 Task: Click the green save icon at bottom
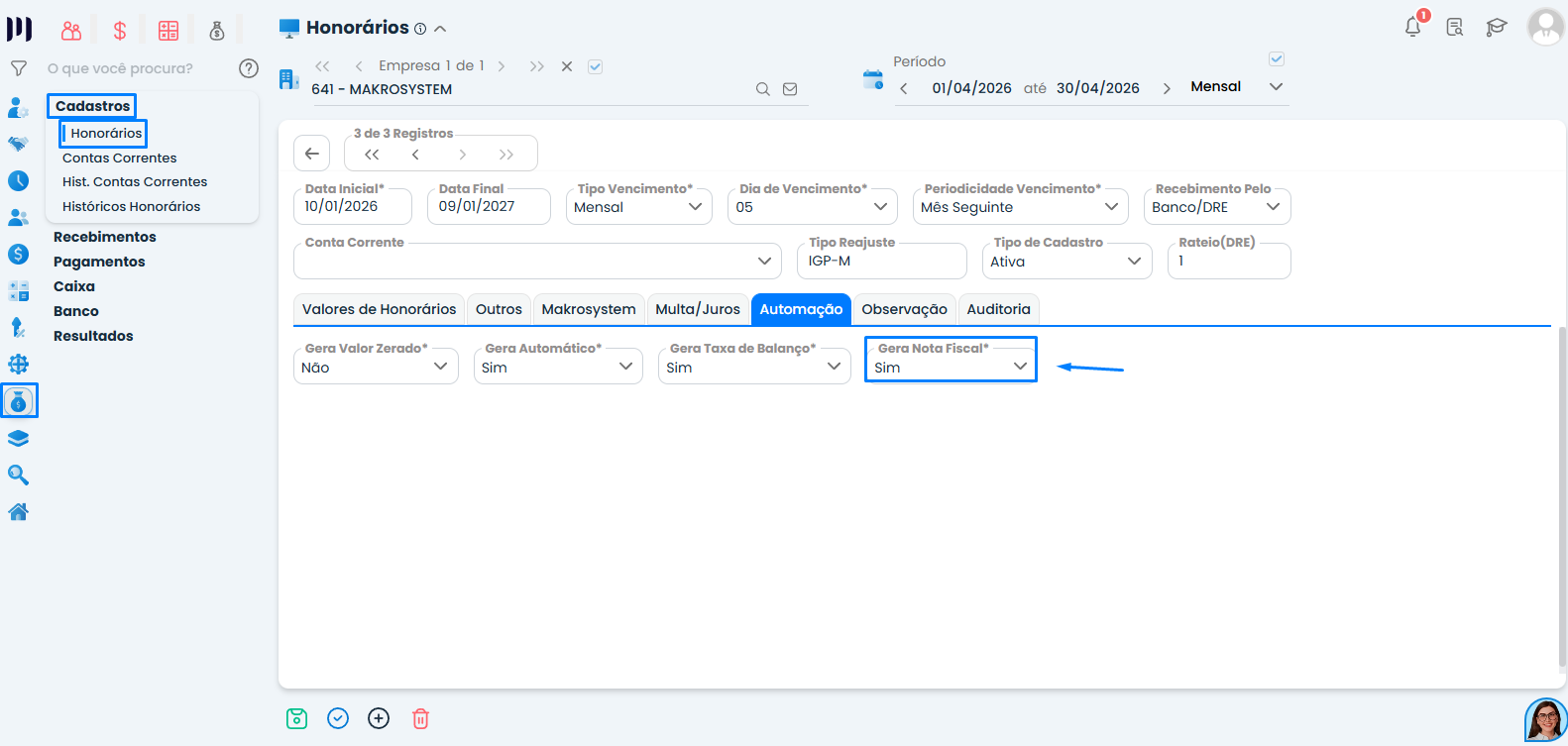point(296,718)
